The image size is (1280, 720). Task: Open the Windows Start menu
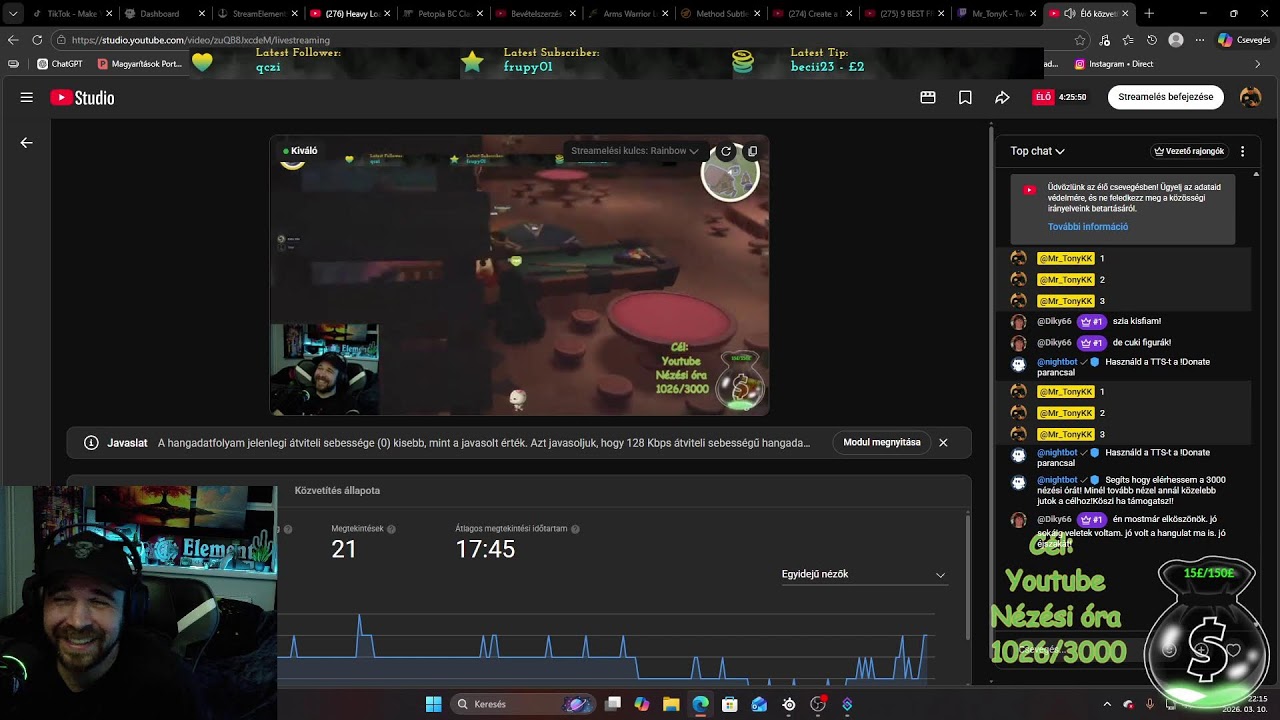(x=433, y=704)
